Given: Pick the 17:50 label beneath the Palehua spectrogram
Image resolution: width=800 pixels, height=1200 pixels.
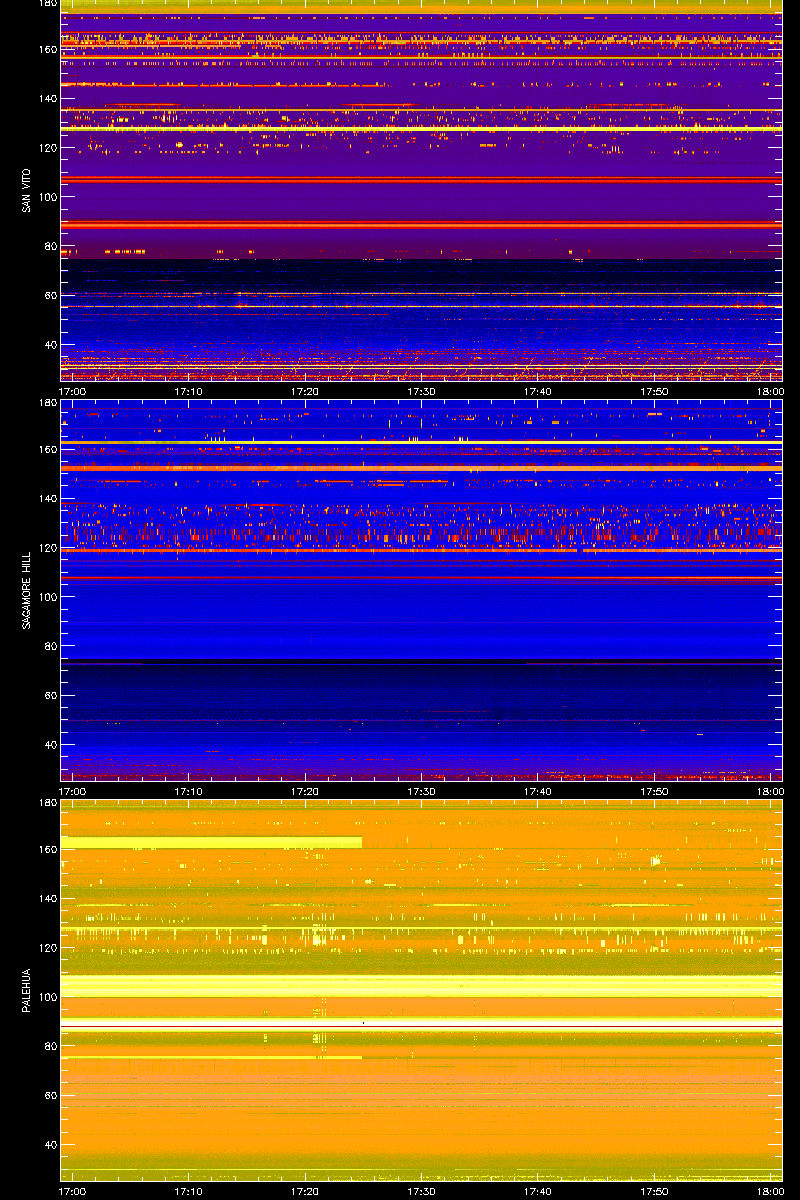Looking at the screenshot, I should [655, 1192].
